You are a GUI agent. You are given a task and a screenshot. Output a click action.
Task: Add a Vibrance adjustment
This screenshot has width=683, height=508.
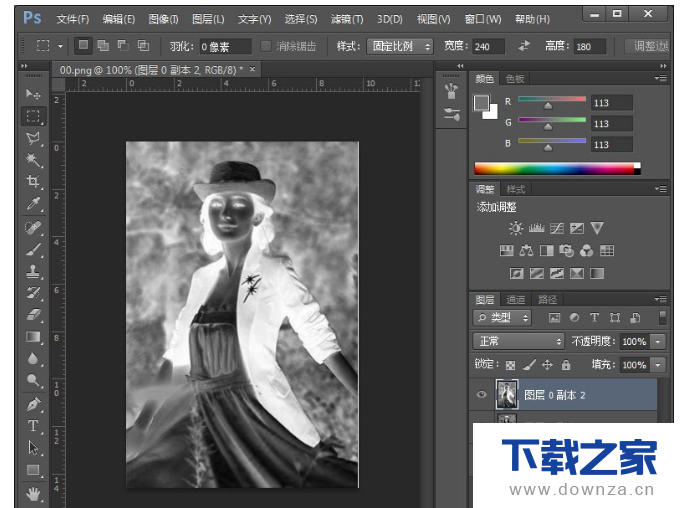[597, 228]
